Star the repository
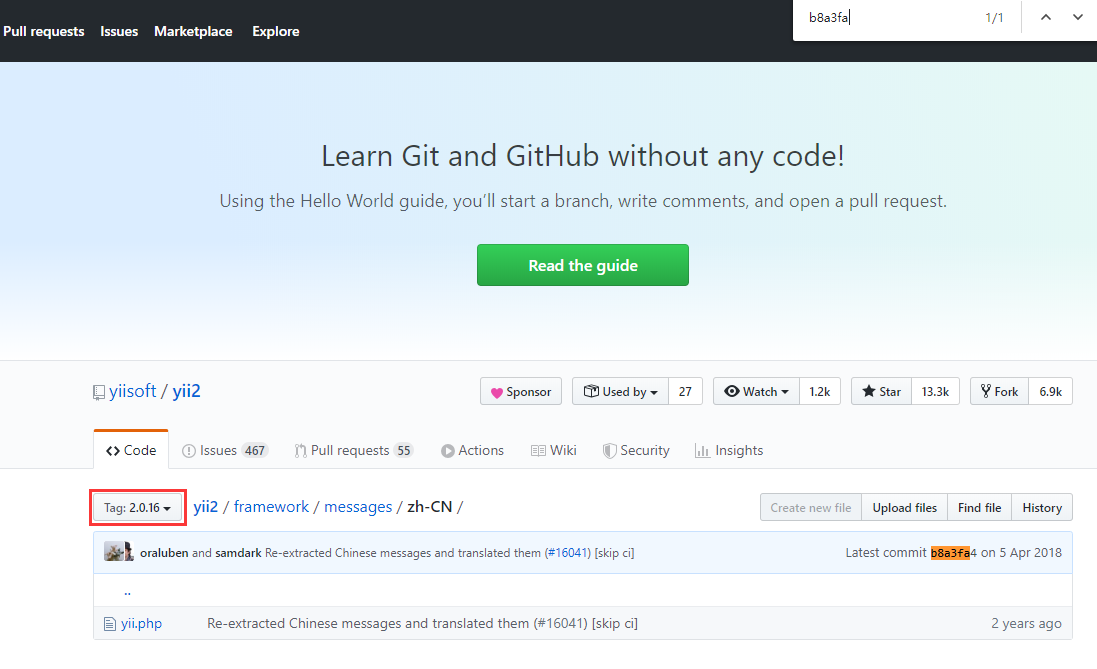 coord(882,392)
